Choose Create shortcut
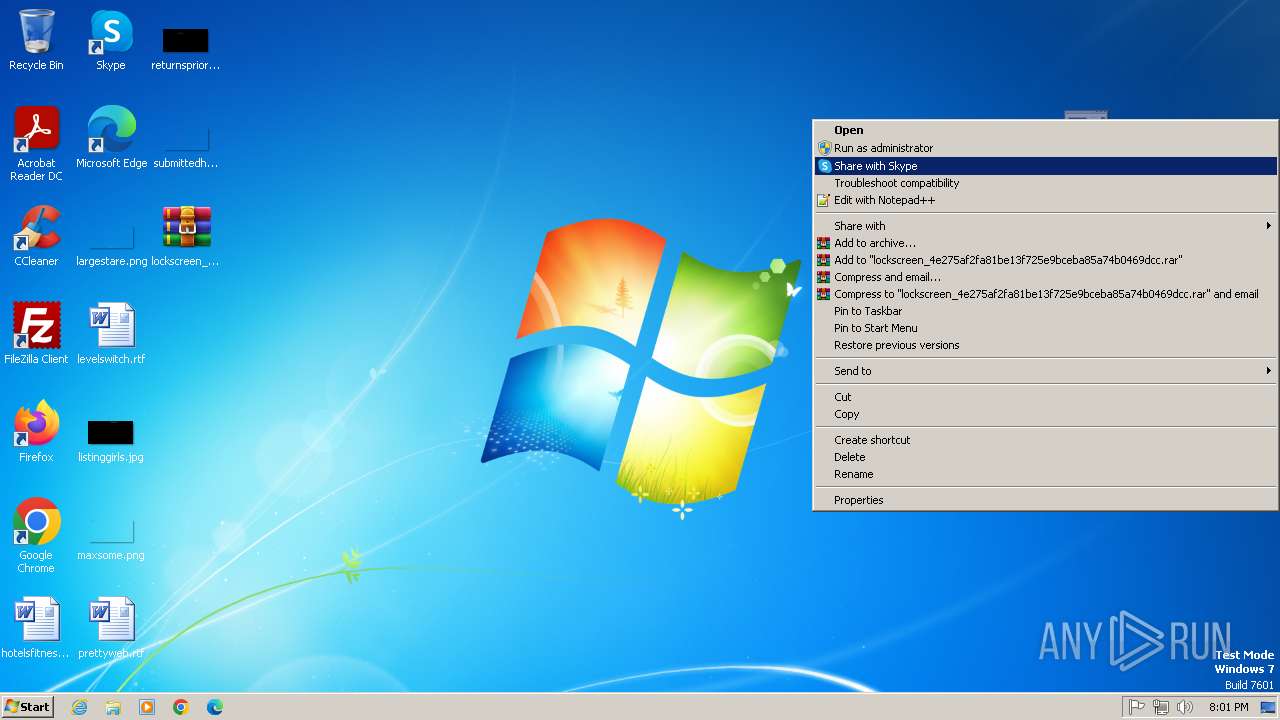Screen dimensions: 1280x720 coord(1046,440)
